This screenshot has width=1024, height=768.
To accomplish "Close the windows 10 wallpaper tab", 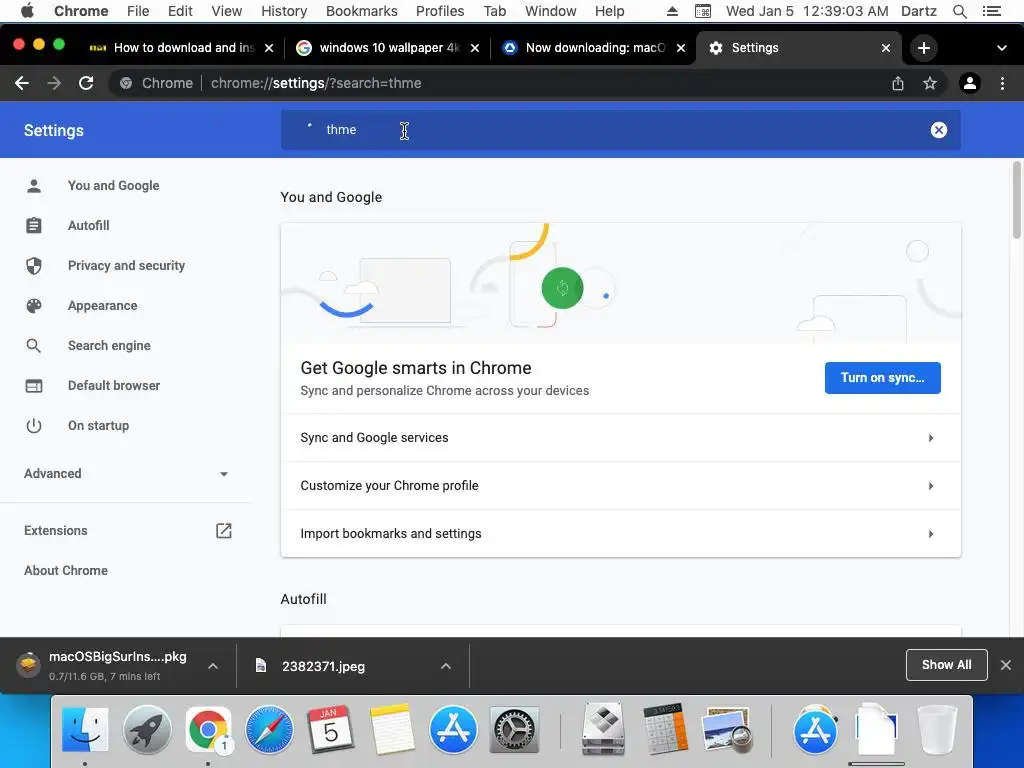I will click(x=475, y=48).
